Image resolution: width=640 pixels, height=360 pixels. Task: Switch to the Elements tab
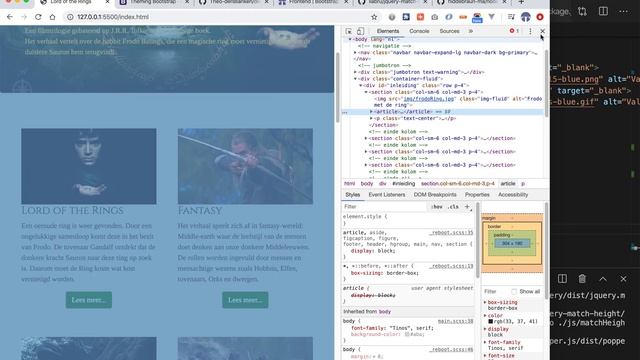[x=388, y=31]
